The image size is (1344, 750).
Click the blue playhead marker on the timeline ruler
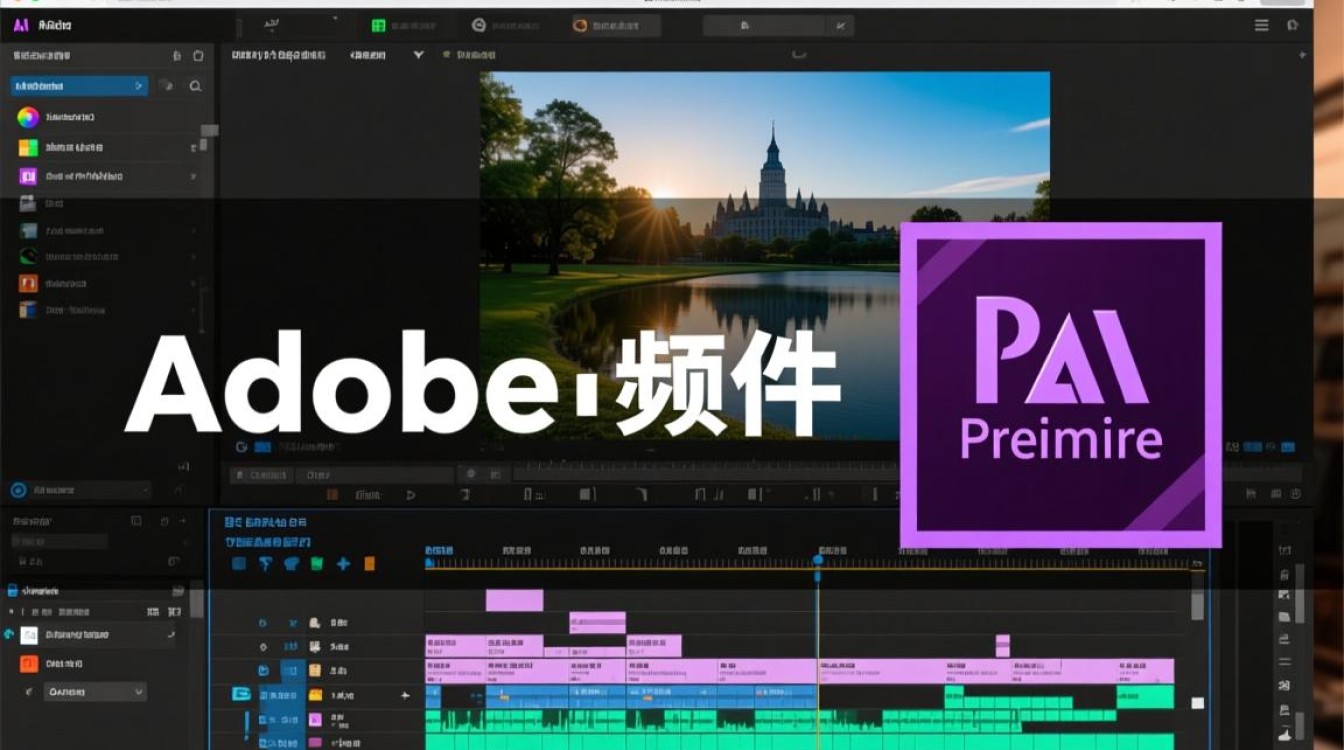817,560
